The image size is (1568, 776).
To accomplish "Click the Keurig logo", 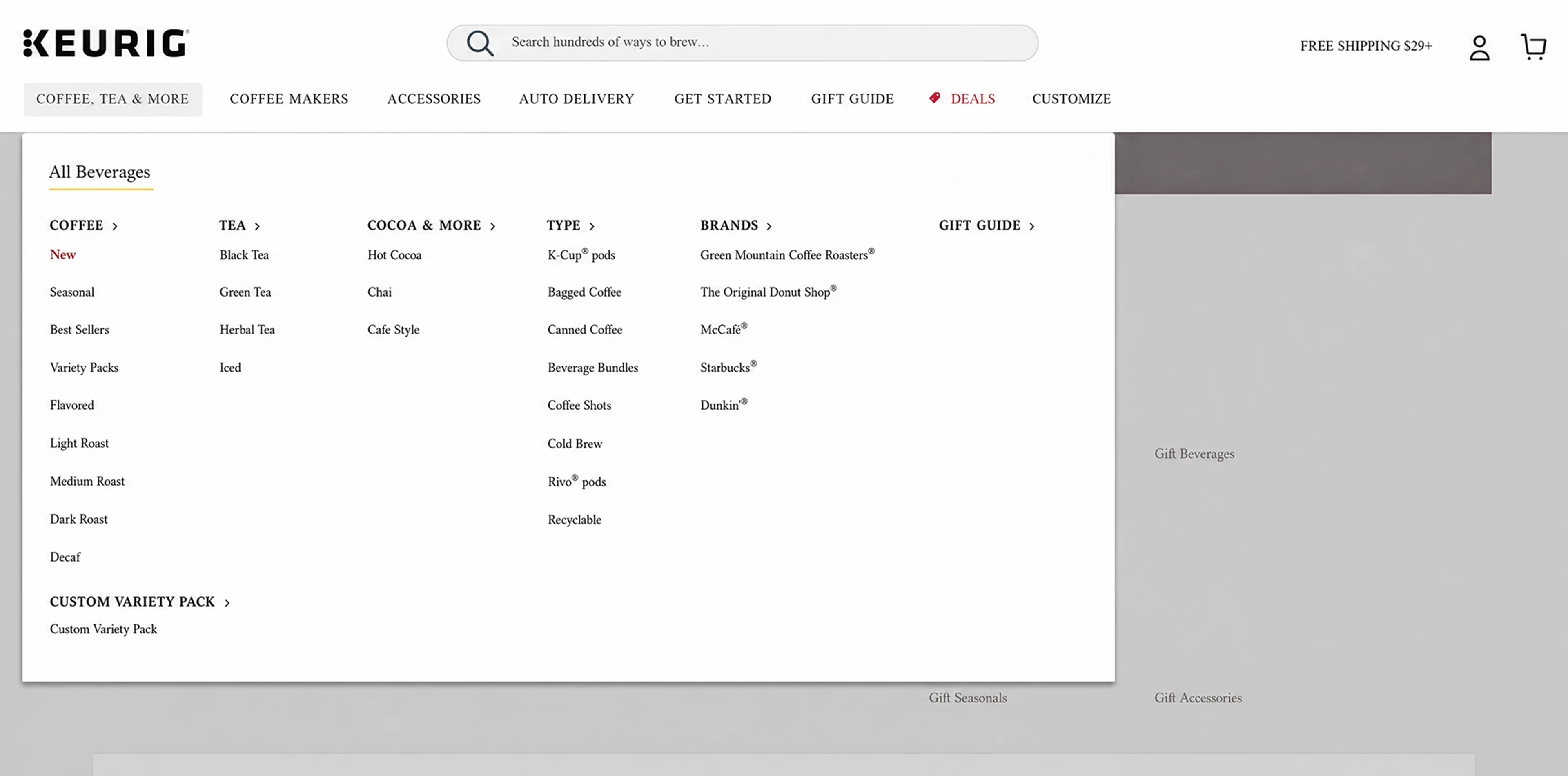I will 106,43.
